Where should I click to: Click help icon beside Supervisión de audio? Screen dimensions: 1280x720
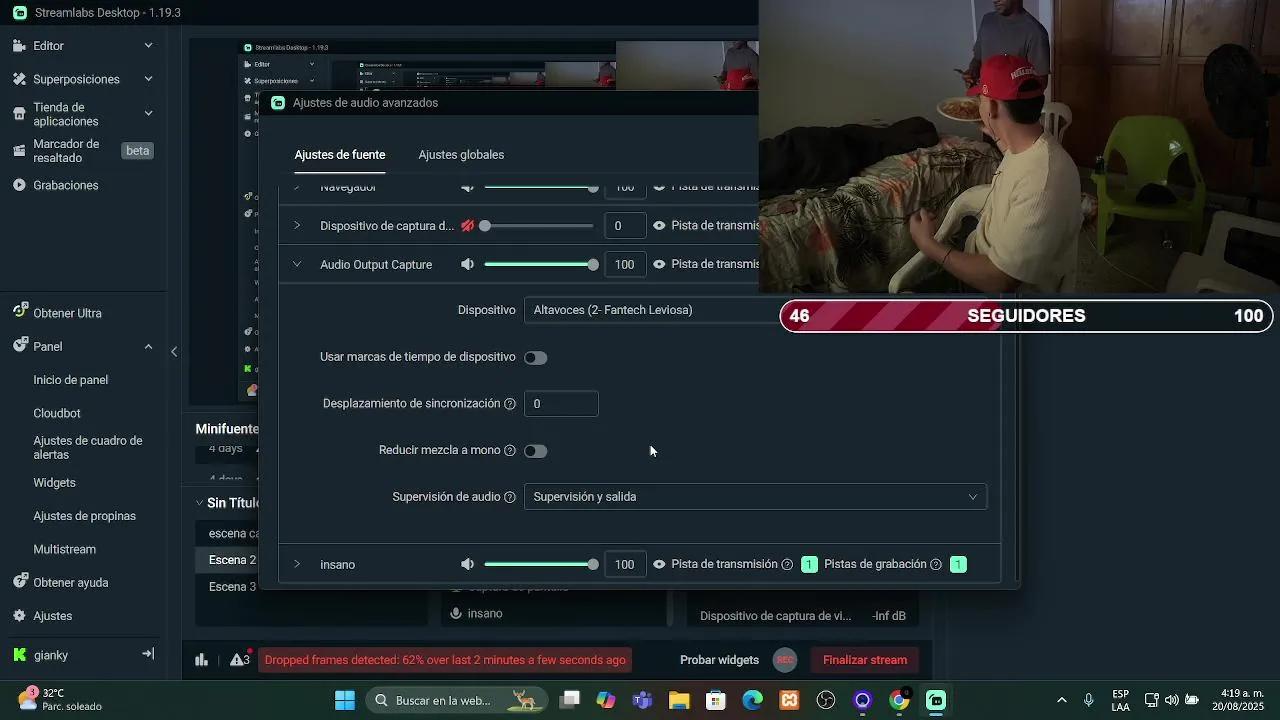510,497
